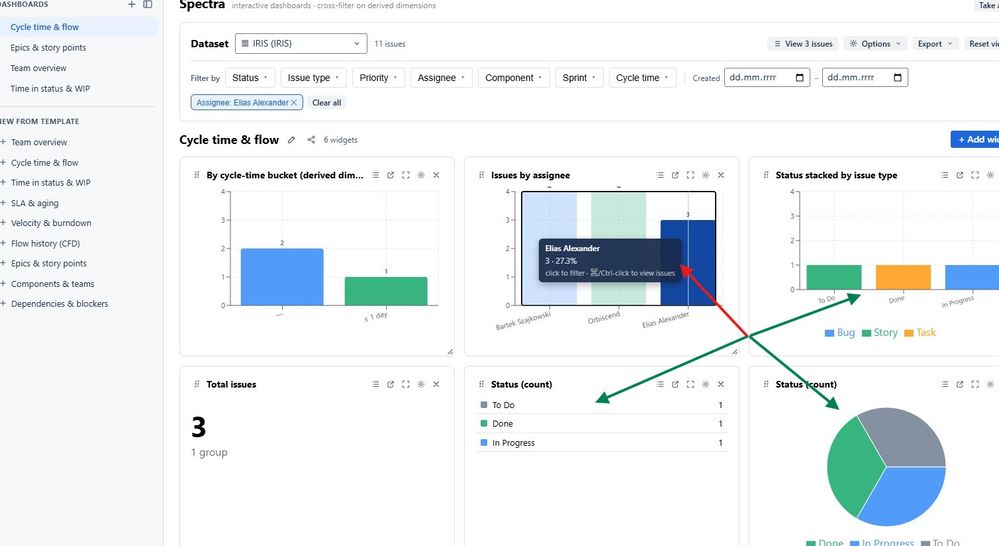The image size is (999, 546).
Task: Fullscreen the Status (count) pie chart widget
Action: click(x=975, y=384)
